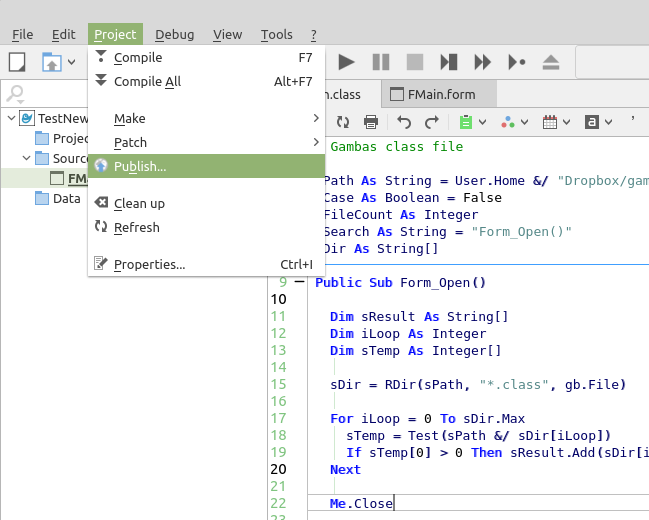The image size is (649, 520).
Task: Click the open project folder icon
Action: (51, 63)
